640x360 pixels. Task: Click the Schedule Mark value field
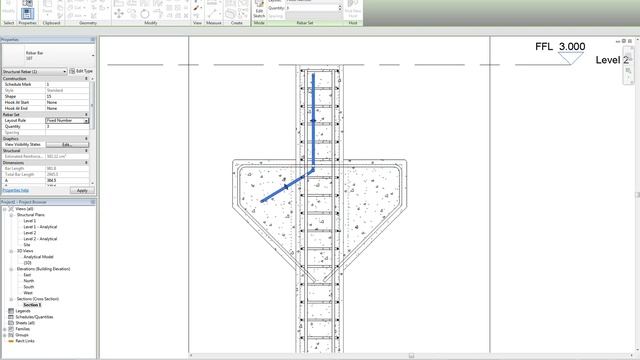coord(67,84)
